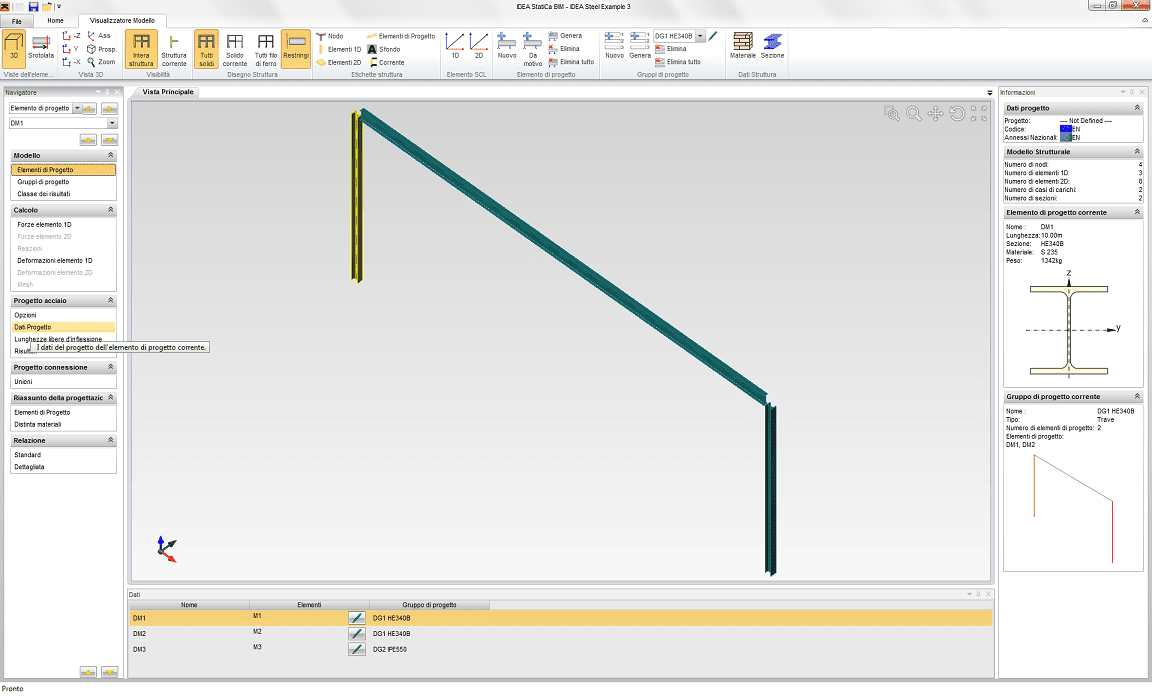Toggle Tutti solidi drawing mode
The height and width of the screenshot is (696, 1152).
pyautogui.click(x=206, y=49)
